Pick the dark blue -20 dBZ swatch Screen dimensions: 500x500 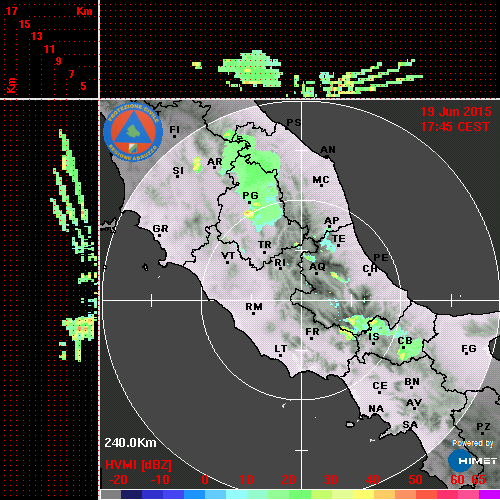[131, 494]
